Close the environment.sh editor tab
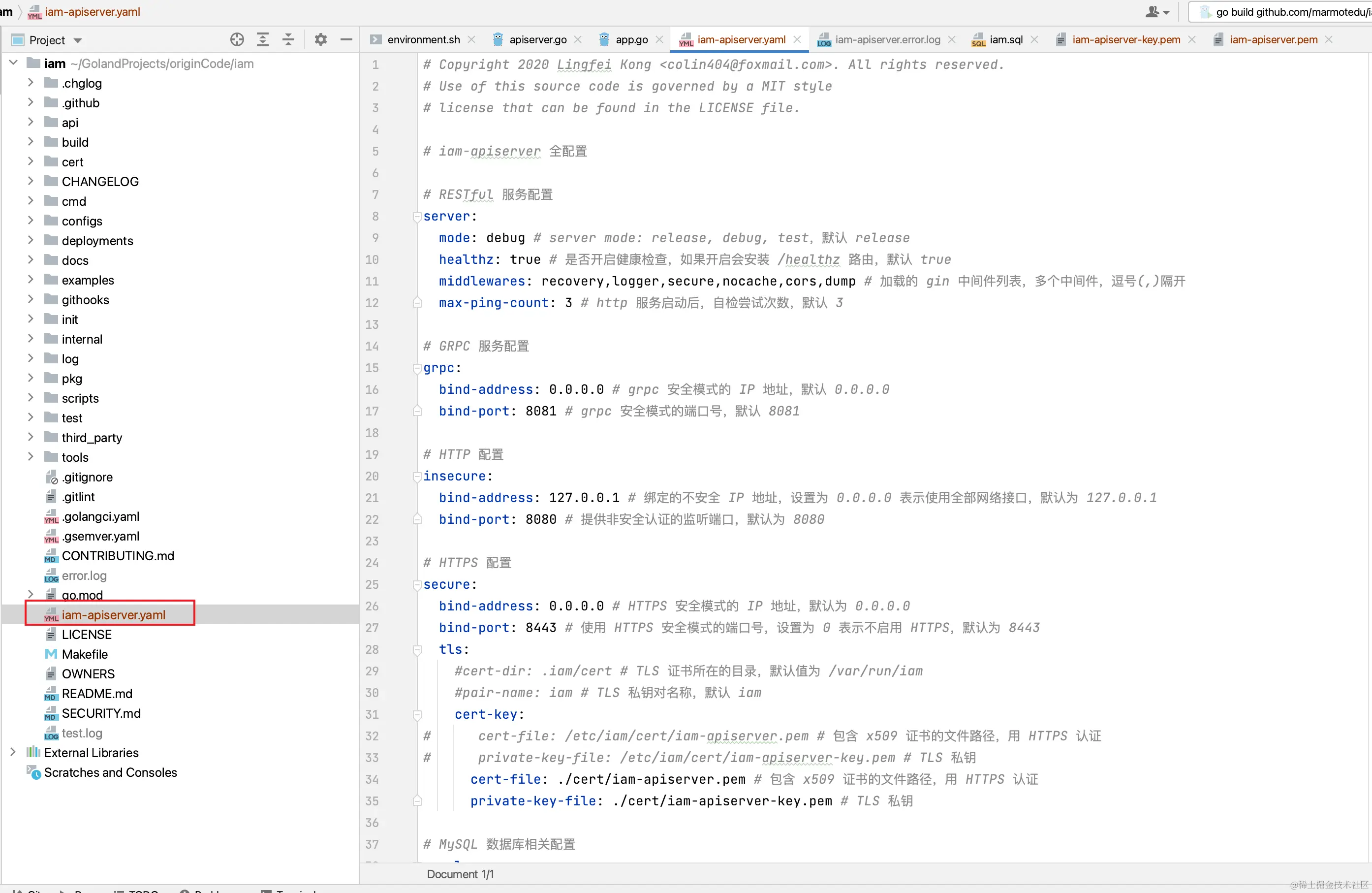This screenshot has height=893, width=1372. 471,39
